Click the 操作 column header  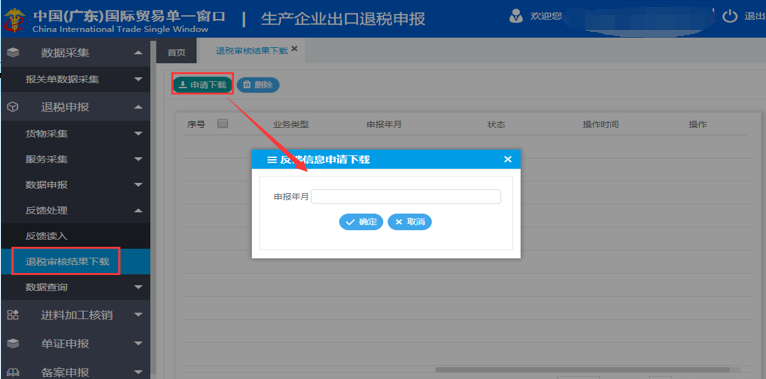[698, 125]
